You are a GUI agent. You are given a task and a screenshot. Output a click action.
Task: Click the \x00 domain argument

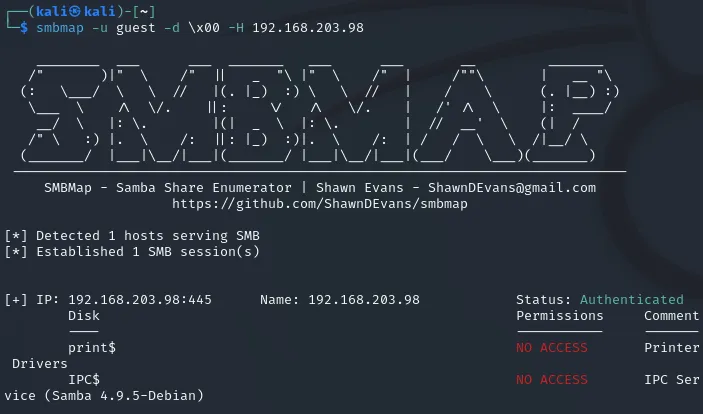204,28
